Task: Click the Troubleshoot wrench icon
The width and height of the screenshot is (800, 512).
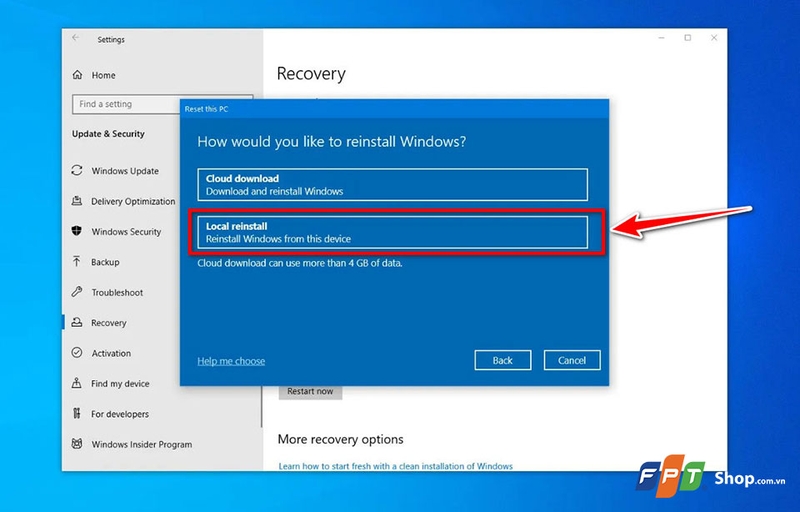Action: point(77,292)
